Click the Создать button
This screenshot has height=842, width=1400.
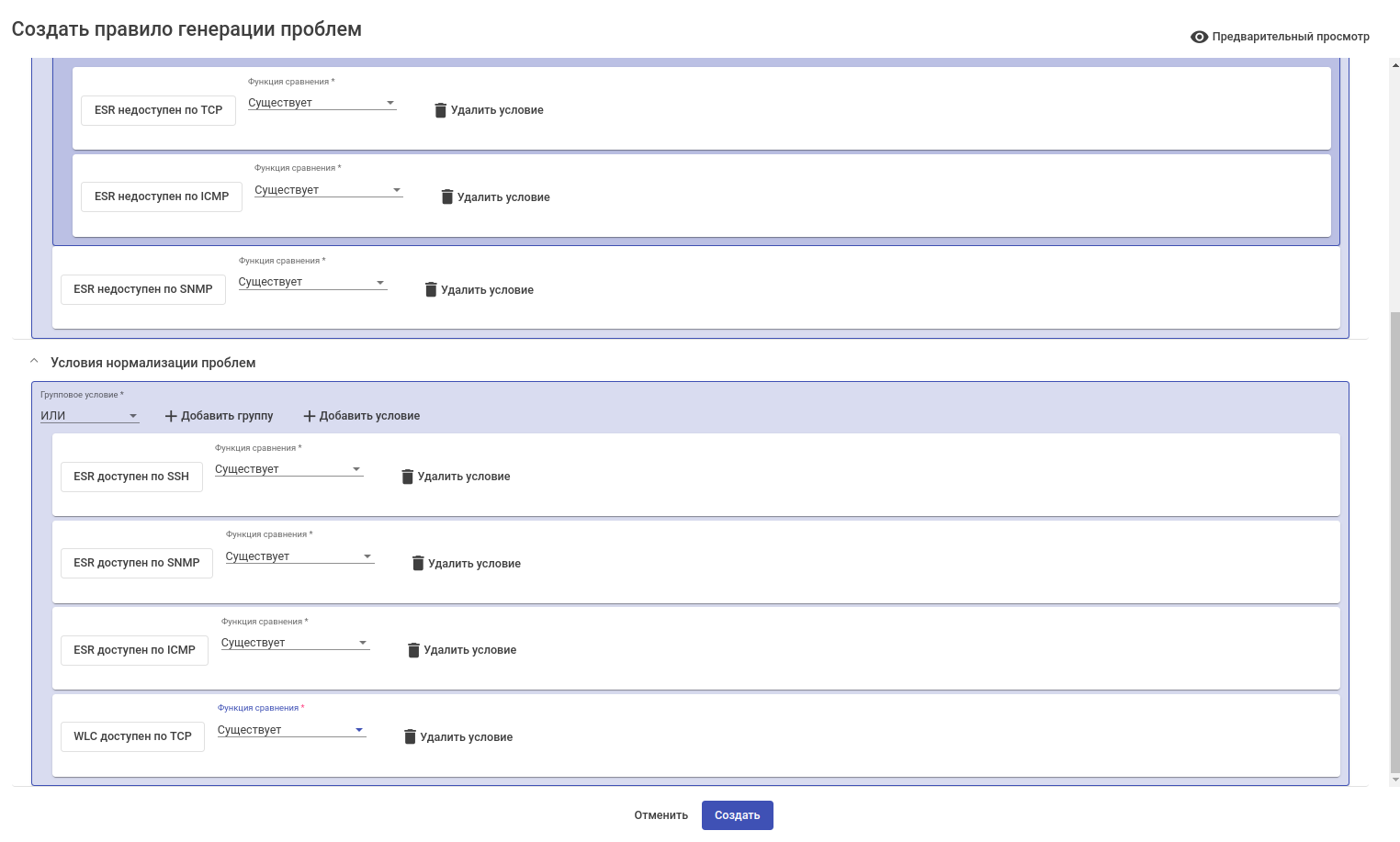tap(737, 815)
